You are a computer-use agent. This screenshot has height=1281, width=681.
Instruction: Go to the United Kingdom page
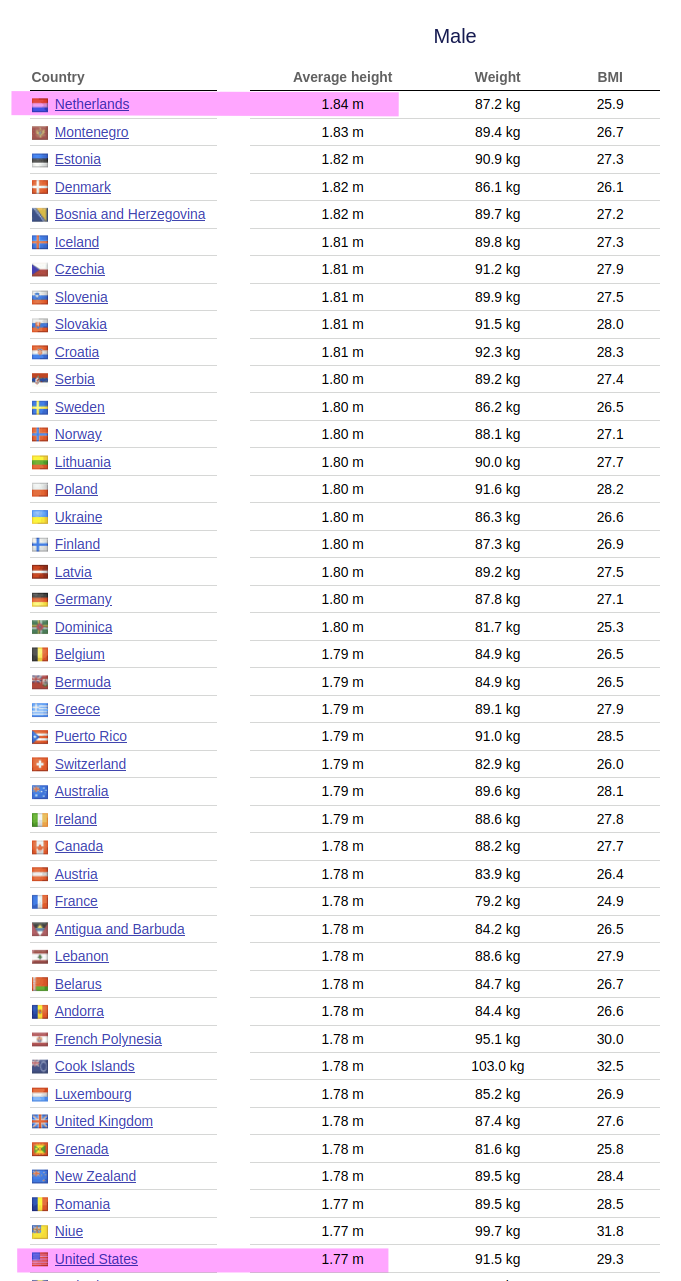104,1121
